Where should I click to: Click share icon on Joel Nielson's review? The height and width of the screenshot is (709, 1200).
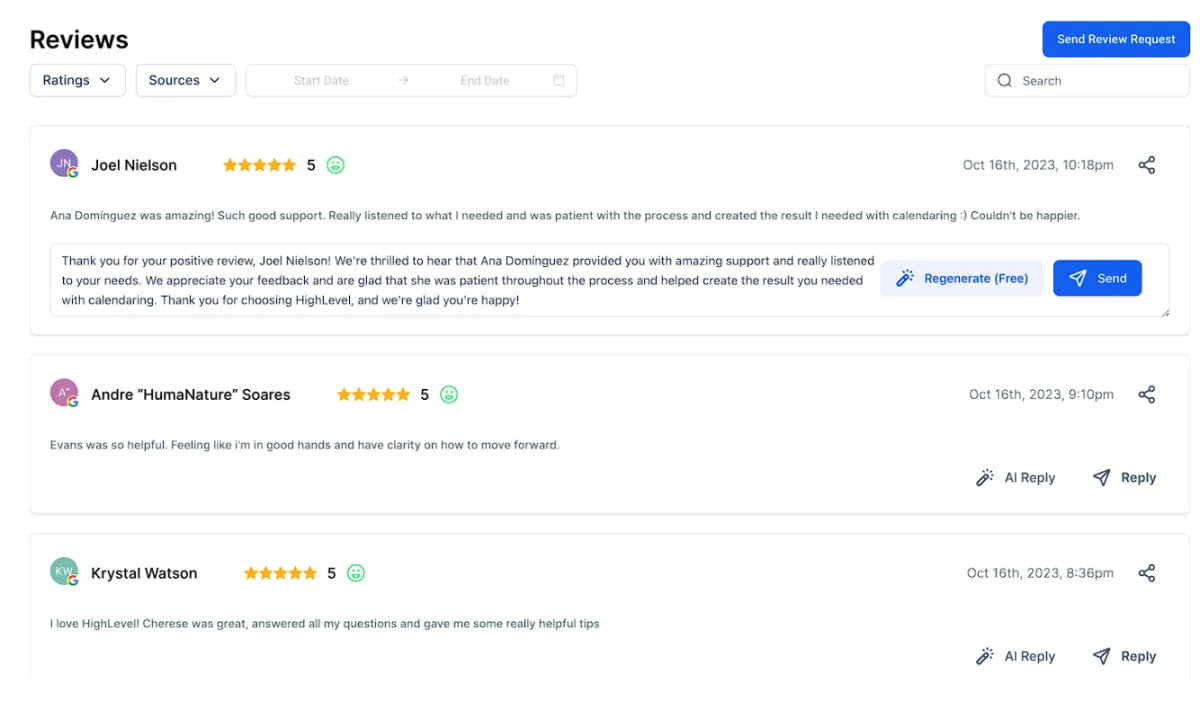1147,165
